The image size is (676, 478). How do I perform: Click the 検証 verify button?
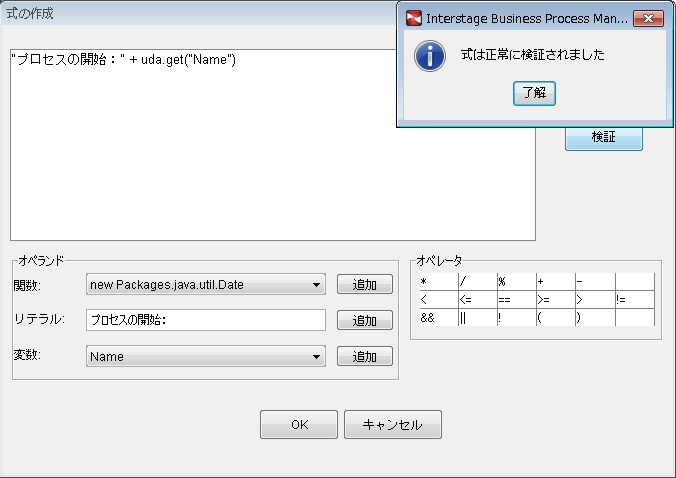coord(604,138)
